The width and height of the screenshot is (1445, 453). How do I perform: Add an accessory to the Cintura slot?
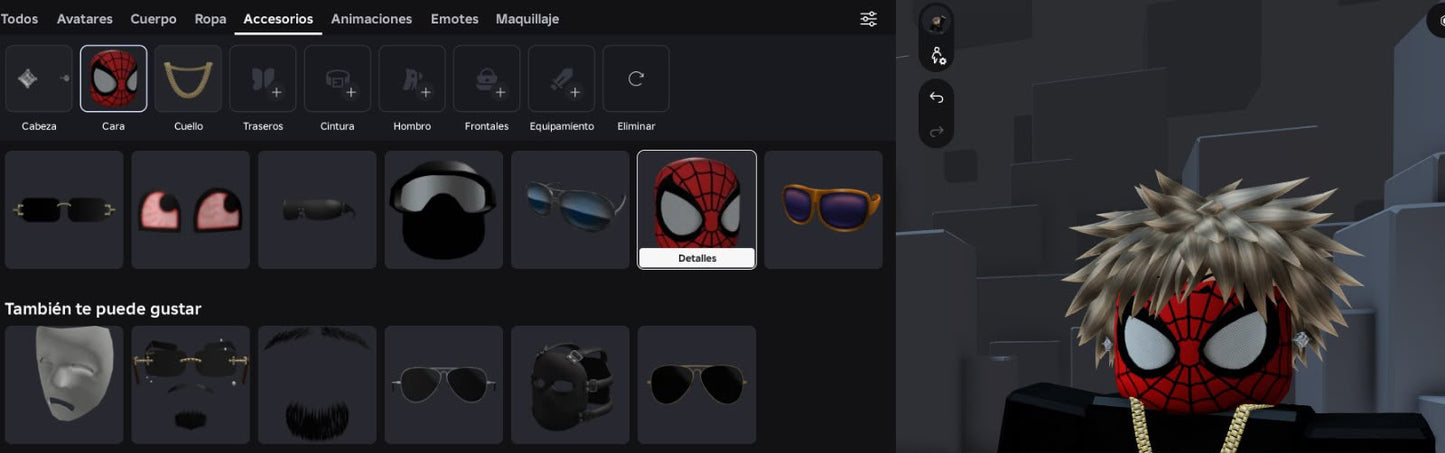[337, 78]
